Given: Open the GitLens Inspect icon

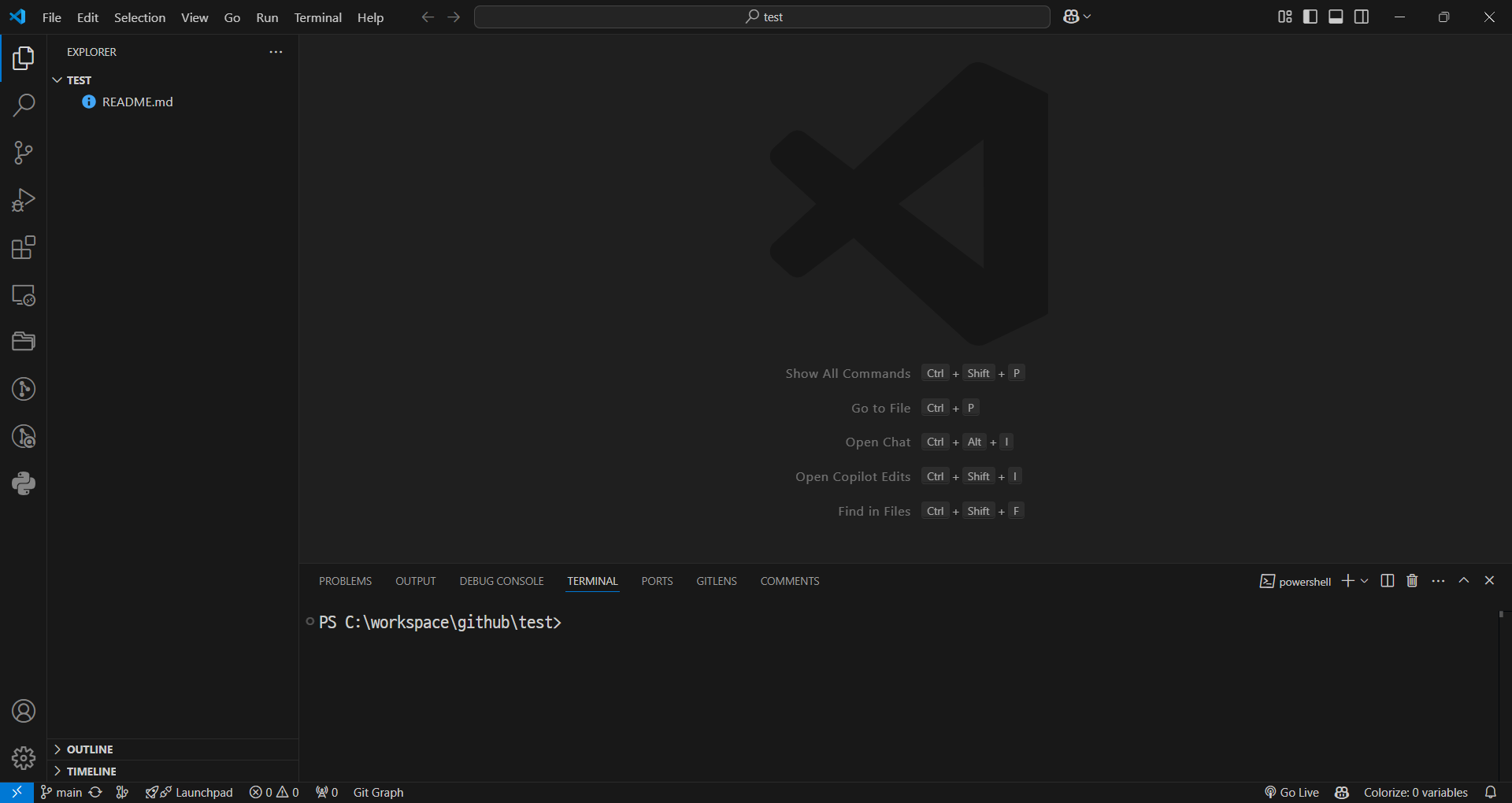Looking at the screenshot, I should [24, 436].
